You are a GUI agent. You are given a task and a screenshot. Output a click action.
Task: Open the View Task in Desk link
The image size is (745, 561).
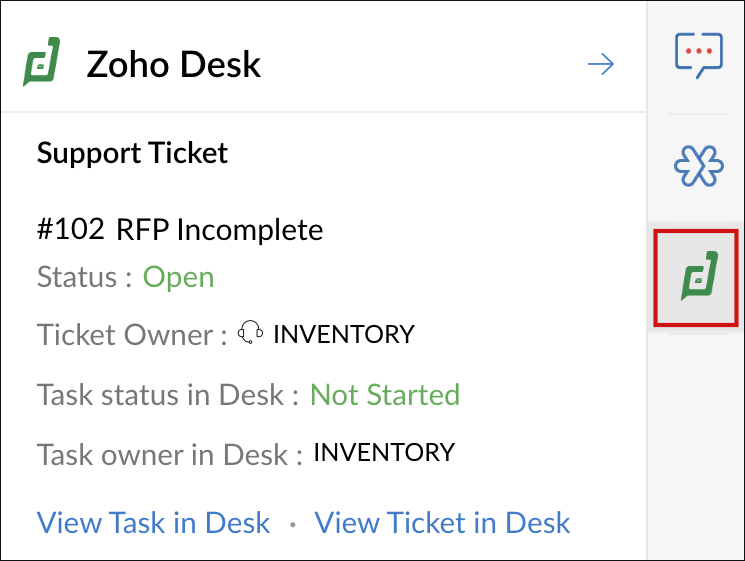[x=153, y=522]
